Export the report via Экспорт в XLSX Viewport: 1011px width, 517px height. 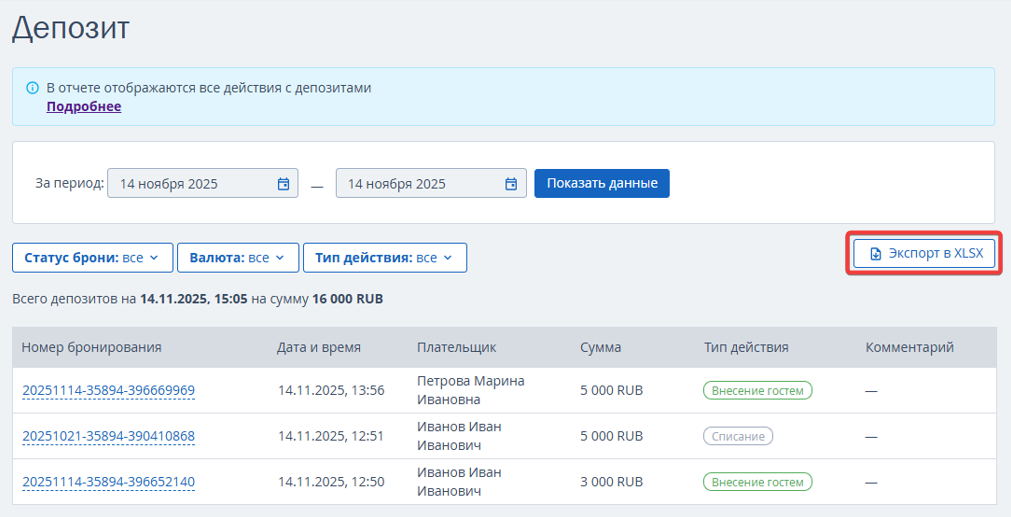click(925, 254)
